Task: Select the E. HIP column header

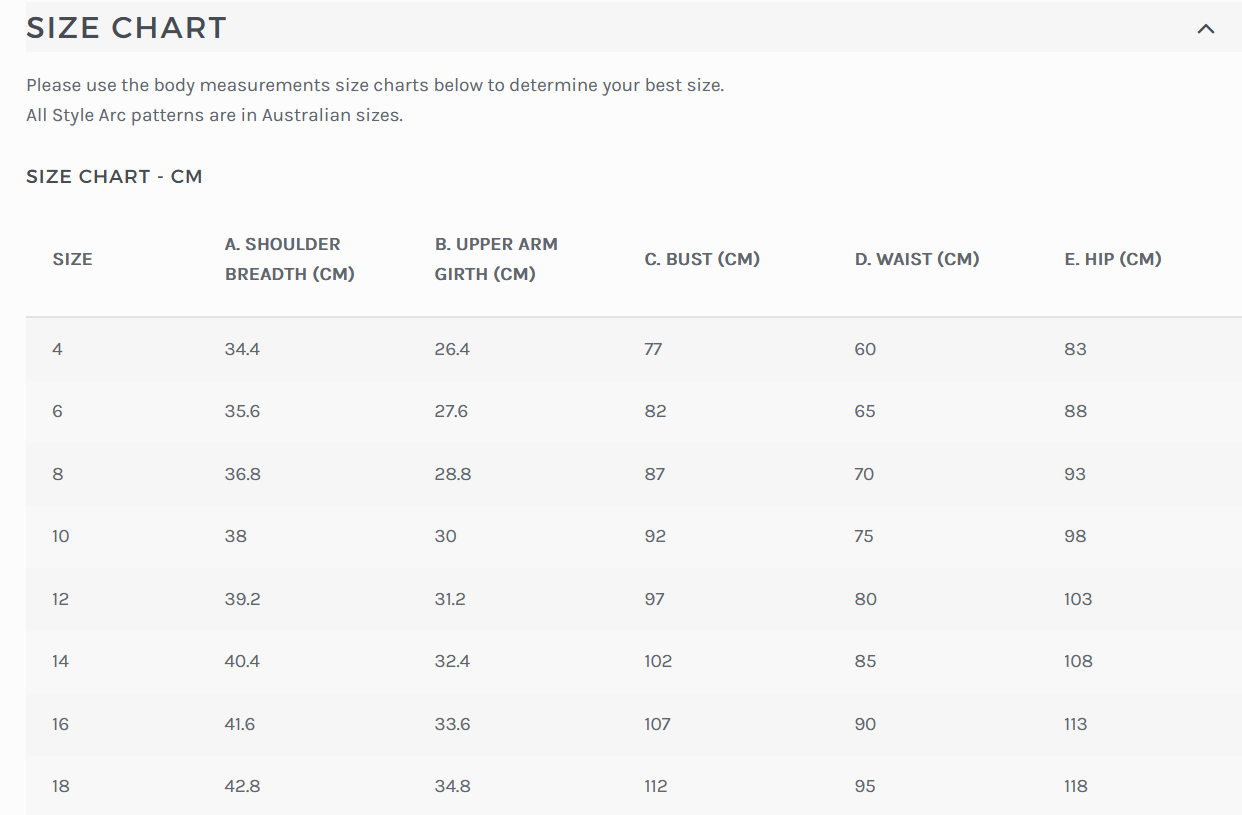Action: (x=1113, y=258)
